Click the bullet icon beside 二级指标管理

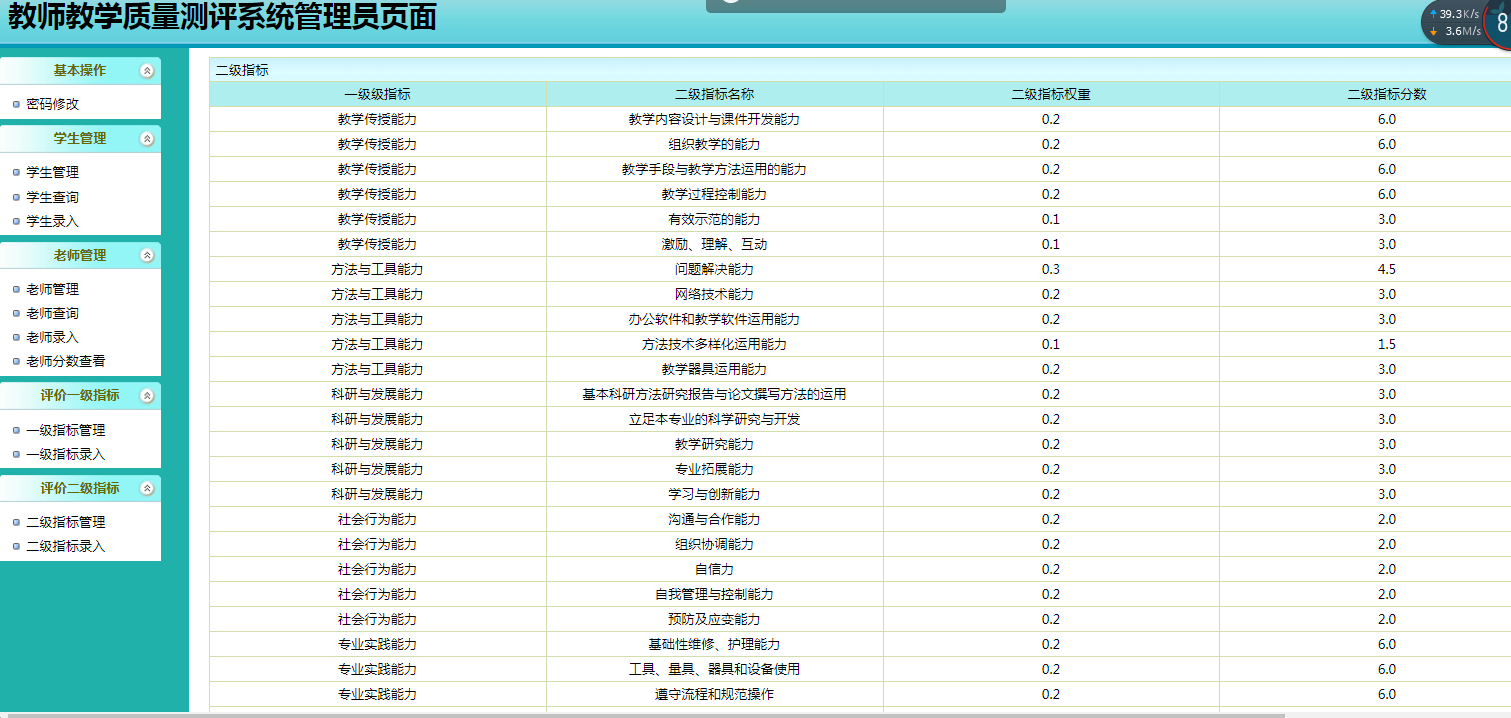point(15,521)
